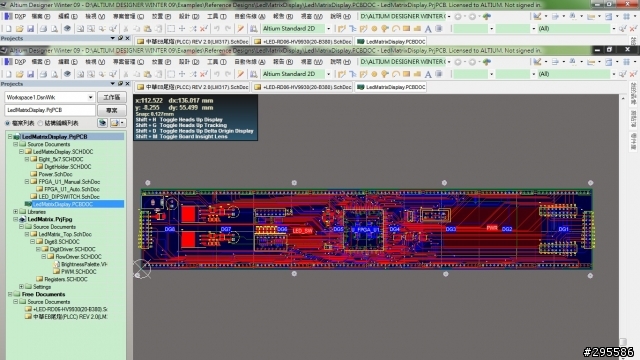Open (All) filter dropdown in front window
The width and height of the screenshot is (640, 360).
(x=613, y=74)
